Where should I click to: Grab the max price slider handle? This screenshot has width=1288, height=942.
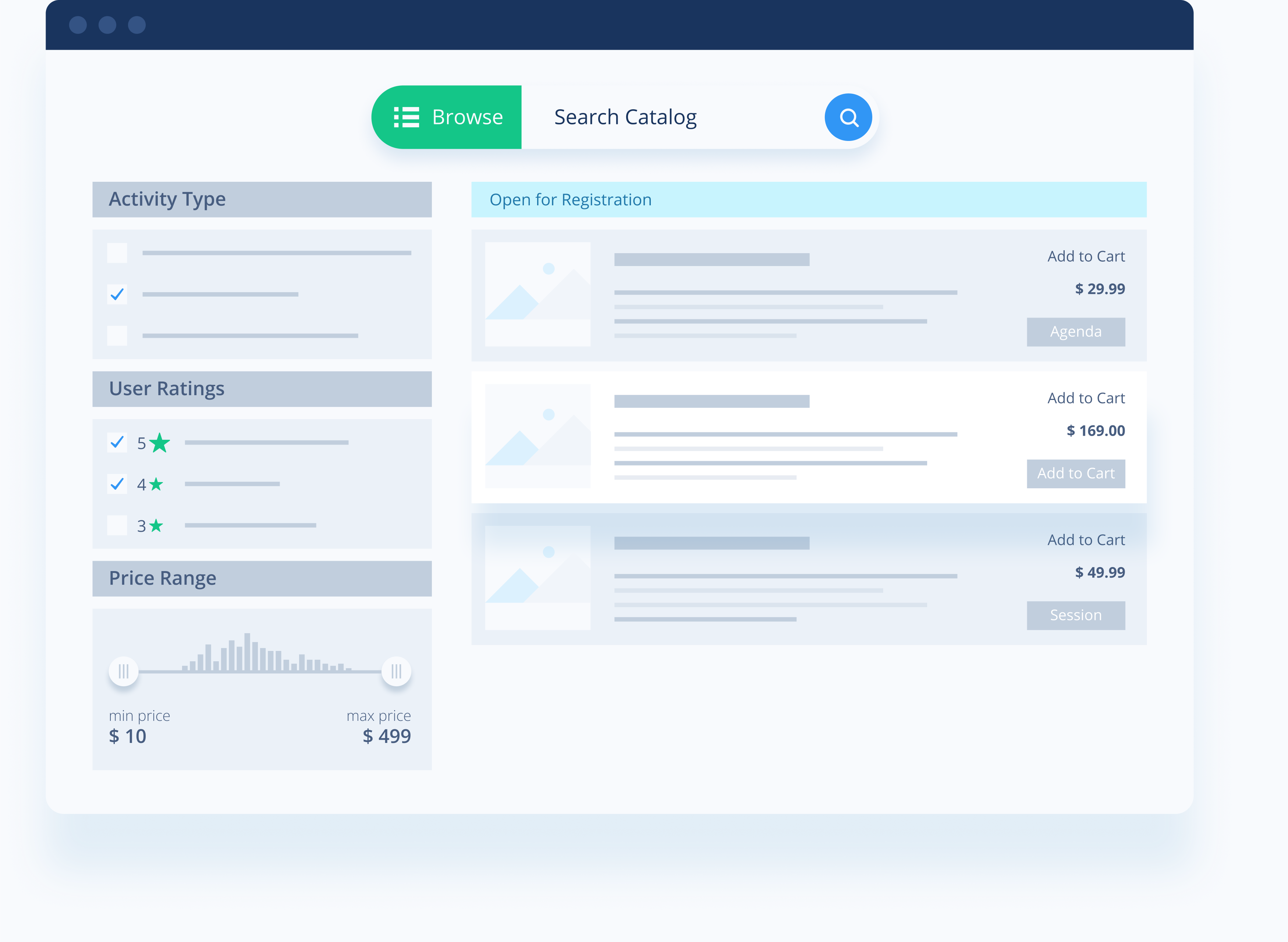(x=396, y=671)
